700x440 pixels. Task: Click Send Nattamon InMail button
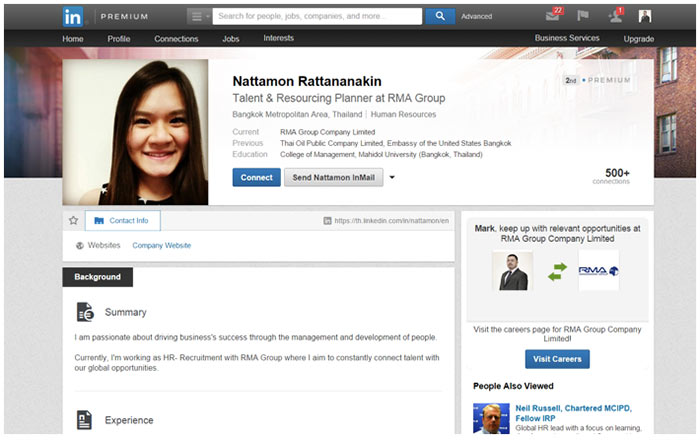click(333, 177)
